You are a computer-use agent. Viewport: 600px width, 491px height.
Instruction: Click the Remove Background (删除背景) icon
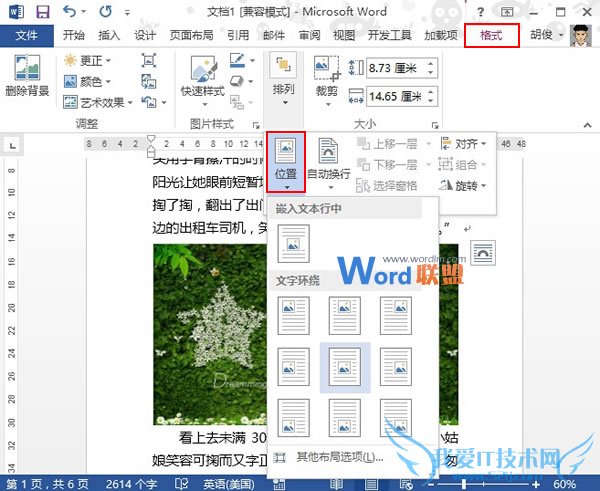pos(27,67)
